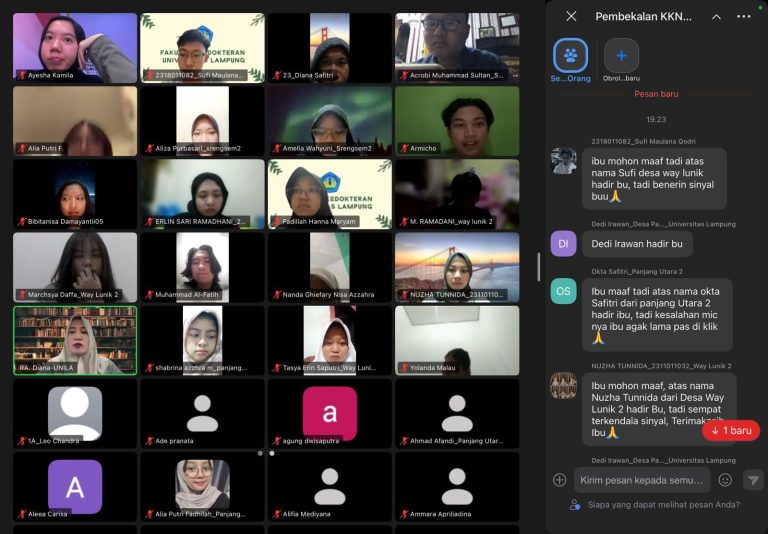Select Aleea Carisa's purple avatar tile

pos(75,486)
